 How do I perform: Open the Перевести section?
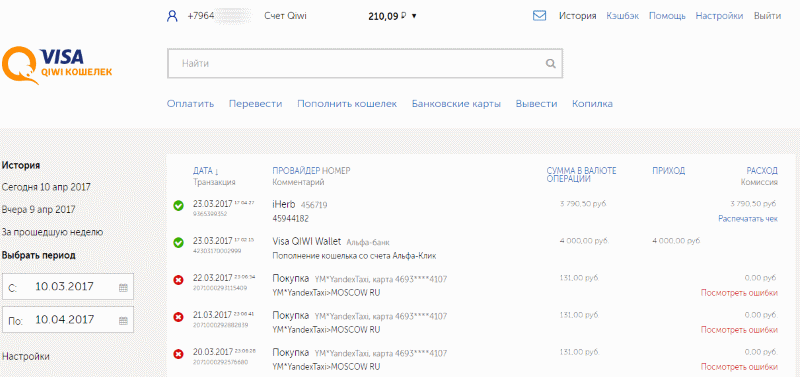(255, 104)
